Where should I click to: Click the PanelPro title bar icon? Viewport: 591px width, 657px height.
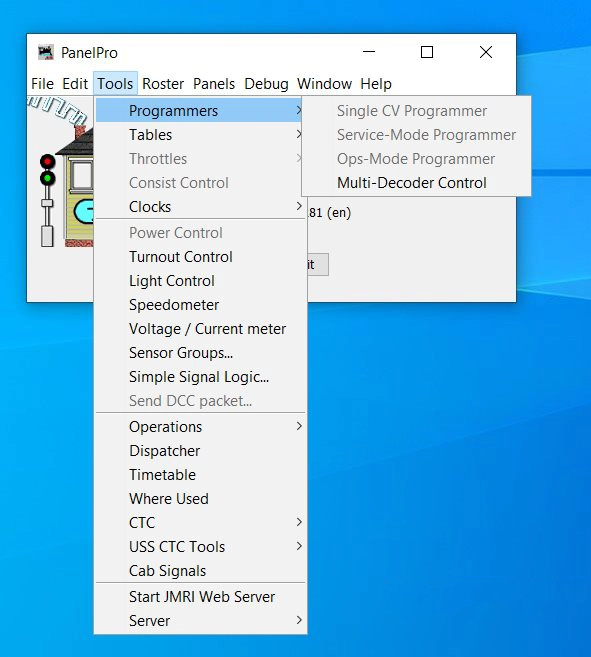click(46, 52)
